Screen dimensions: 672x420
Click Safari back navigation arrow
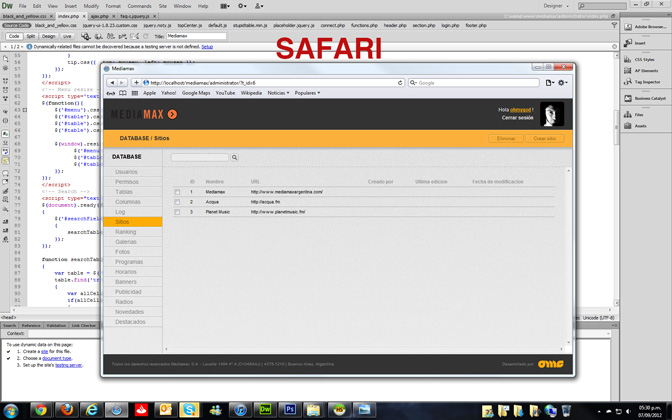pos(112,83)
